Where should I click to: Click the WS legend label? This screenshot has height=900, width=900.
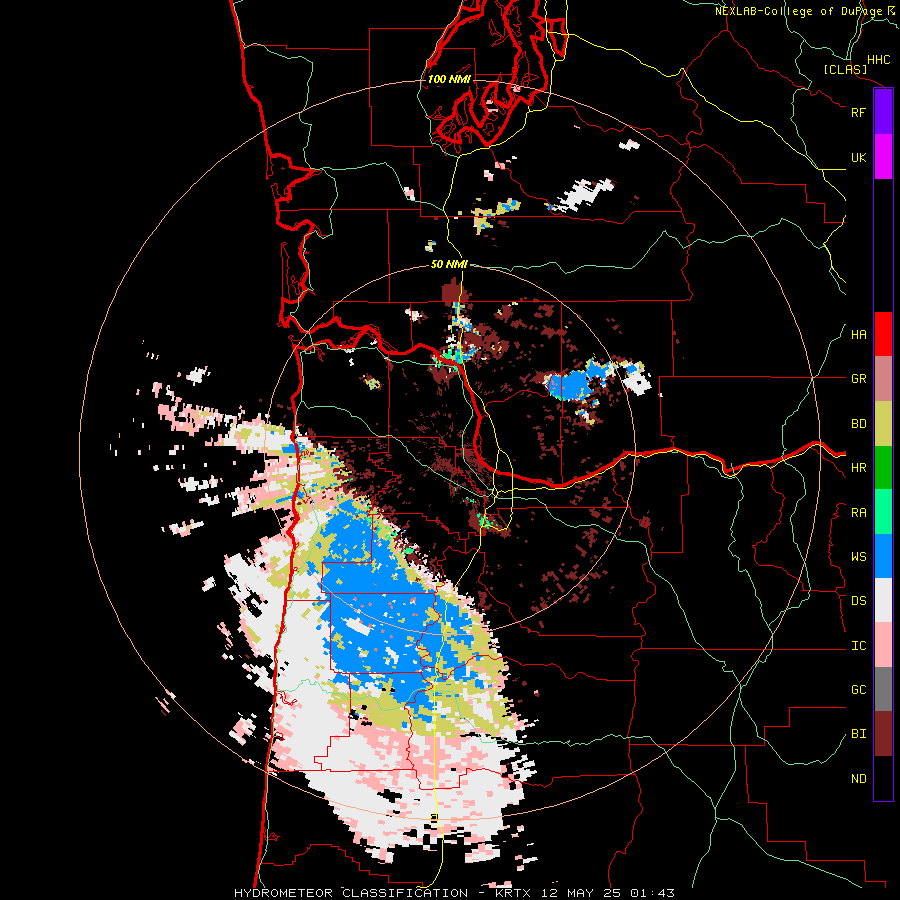[x=858, y=557]
